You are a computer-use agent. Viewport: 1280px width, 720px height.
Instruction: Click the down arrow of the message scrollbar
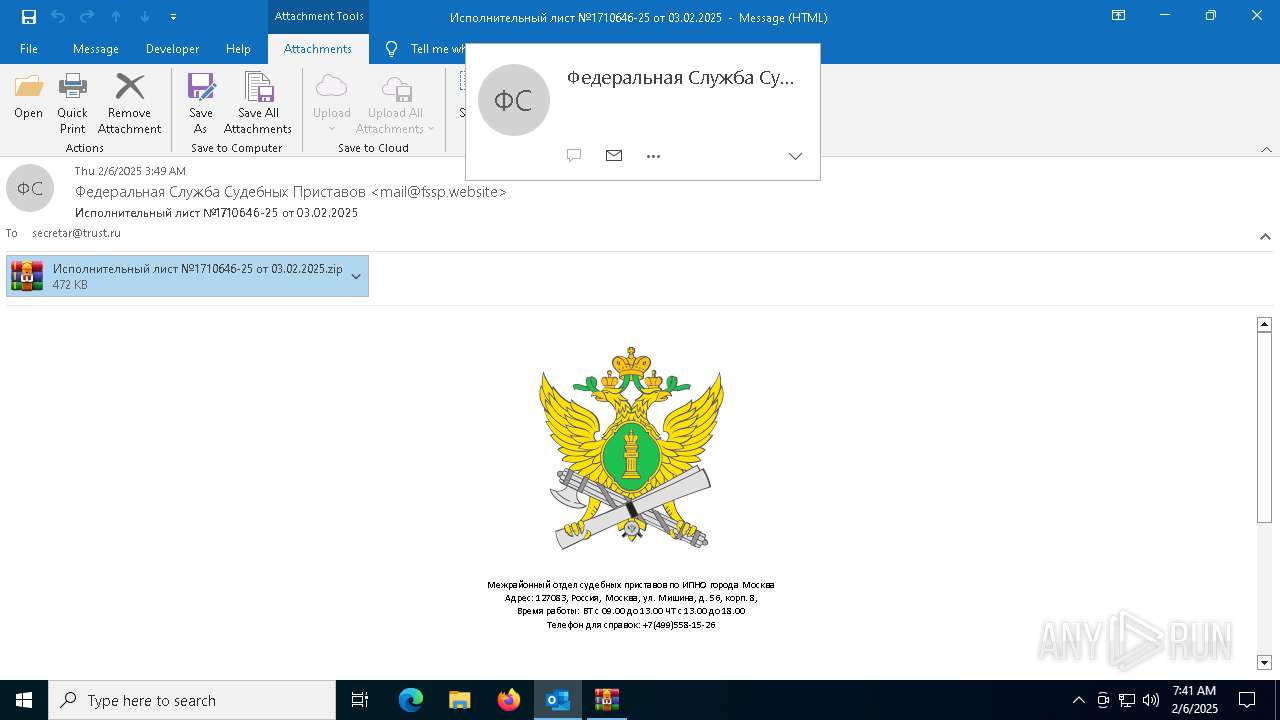pyautogui.click(x=1264, y=662)
